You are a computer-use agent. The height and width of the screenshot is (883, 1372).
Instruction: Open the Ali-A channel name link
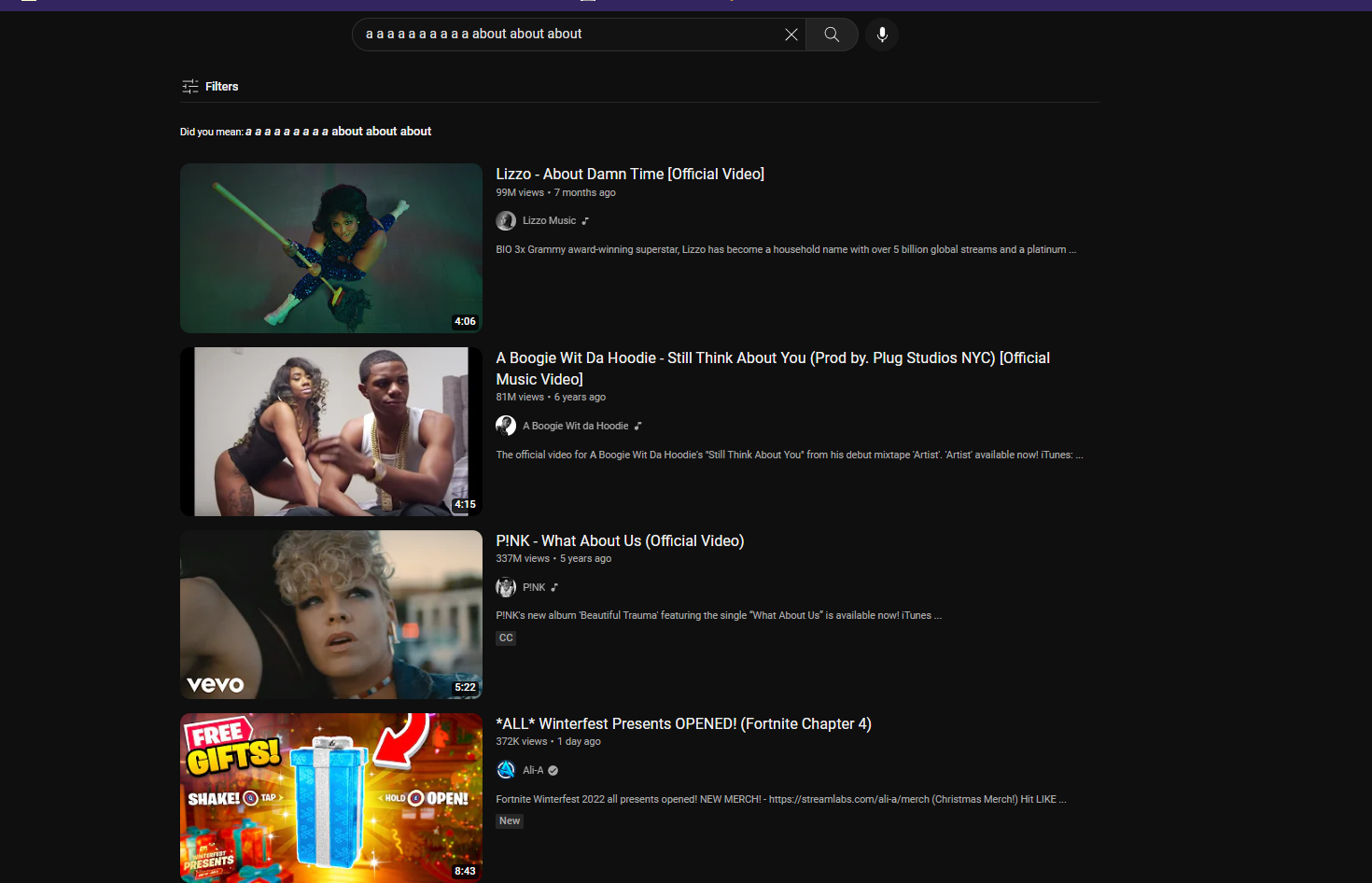(532, 770)
